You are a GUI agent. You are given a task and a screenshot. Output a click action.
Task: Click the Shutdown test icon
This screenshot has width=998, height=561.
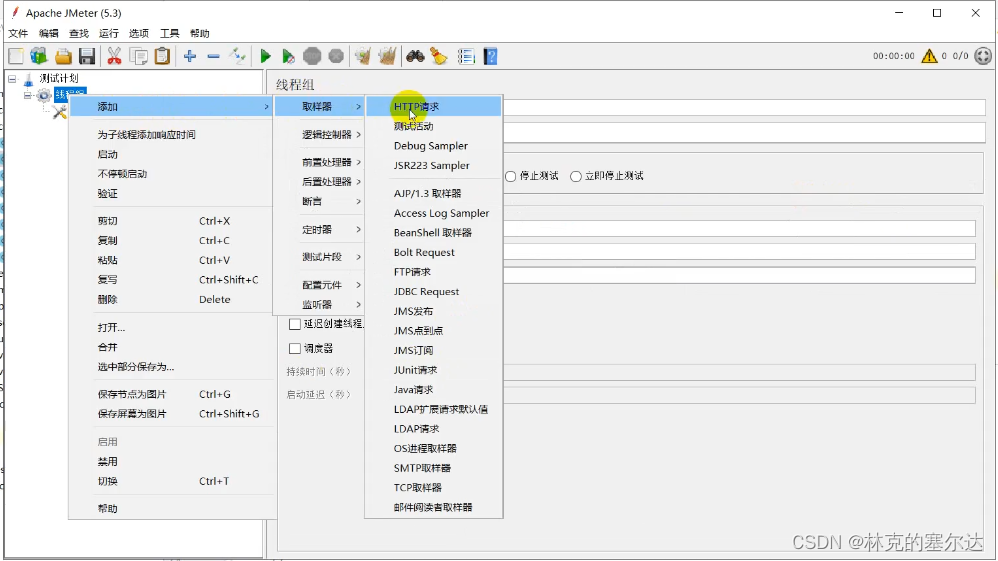click(x=336, y=56)
